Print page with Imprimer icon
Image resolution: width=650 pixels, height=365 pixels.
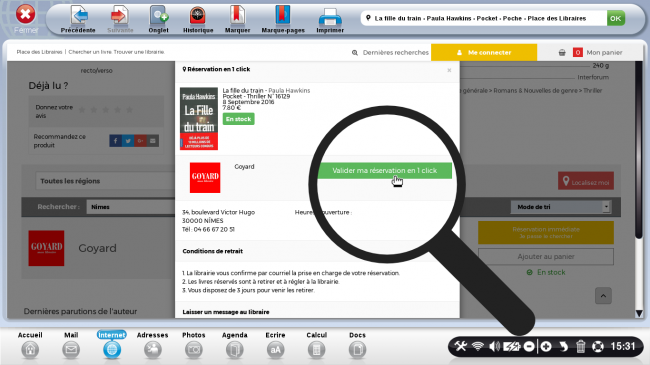330,17
